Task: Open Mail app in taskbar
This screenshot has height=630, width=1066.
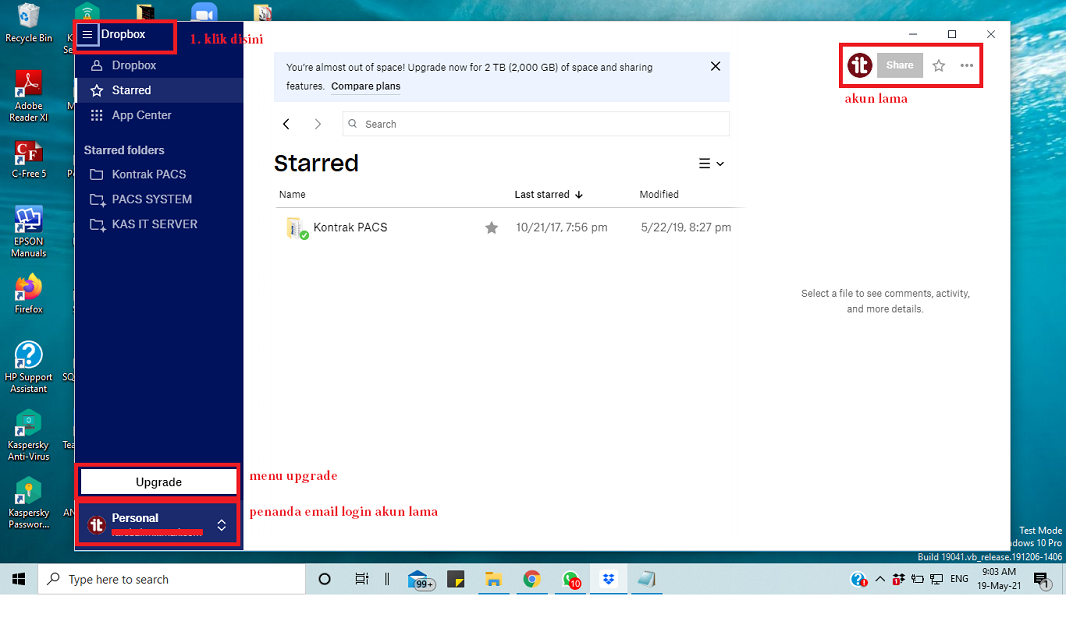Action: pyautogui.click(x=422, y=580)
